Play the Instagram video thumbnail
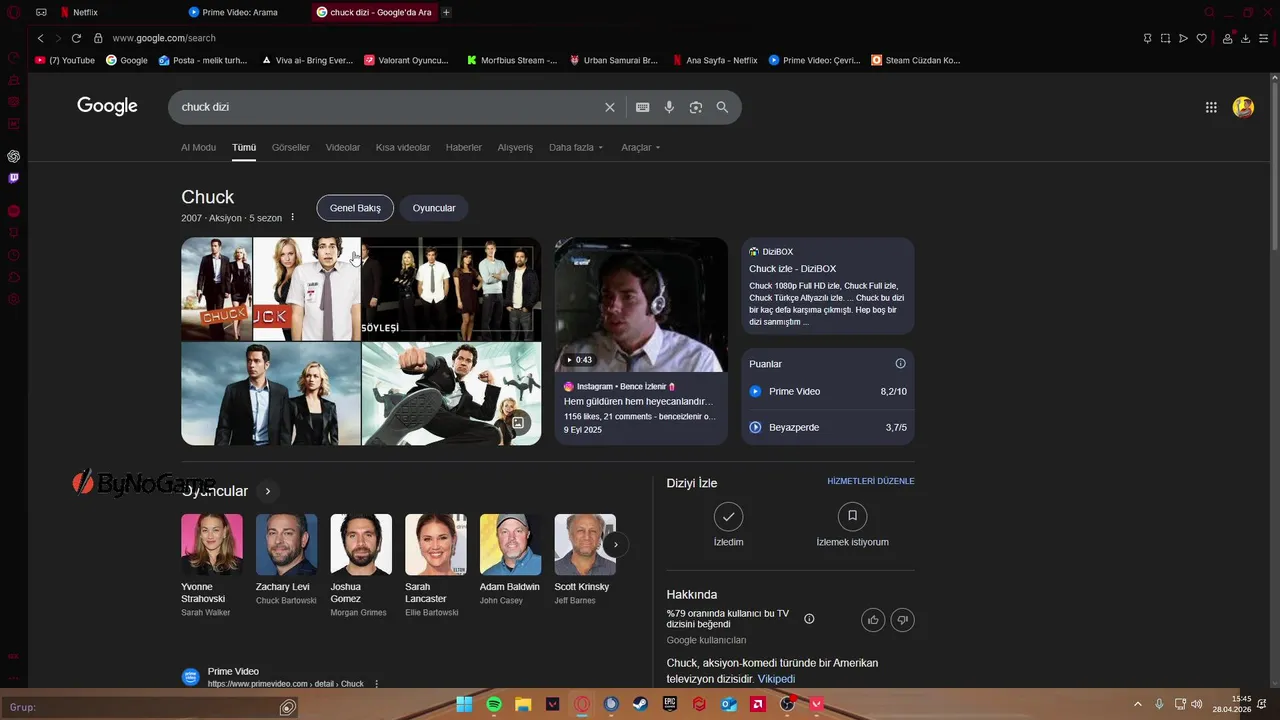 tap(641, 305)
